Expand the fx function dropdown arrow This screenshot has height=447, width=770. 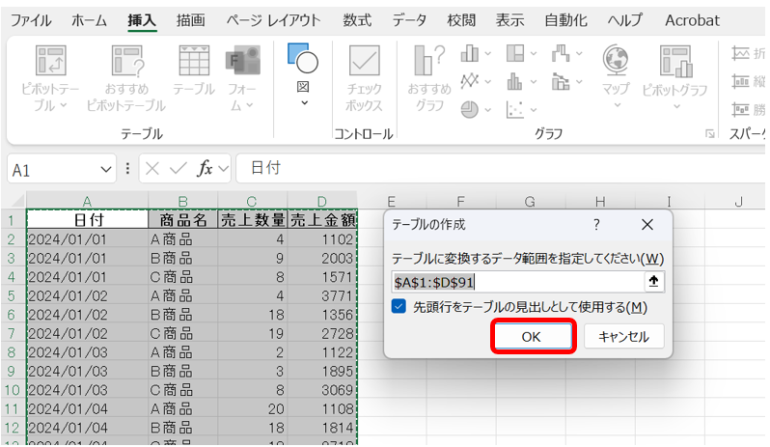(x=223, y=169)
